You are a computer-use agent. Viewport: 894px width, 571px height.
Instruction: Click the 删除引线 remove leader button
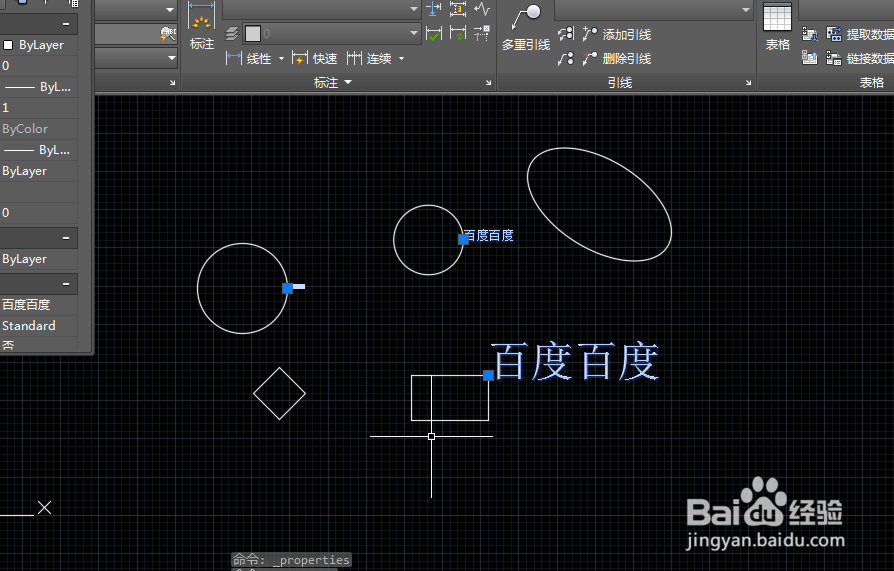[617, 58]
